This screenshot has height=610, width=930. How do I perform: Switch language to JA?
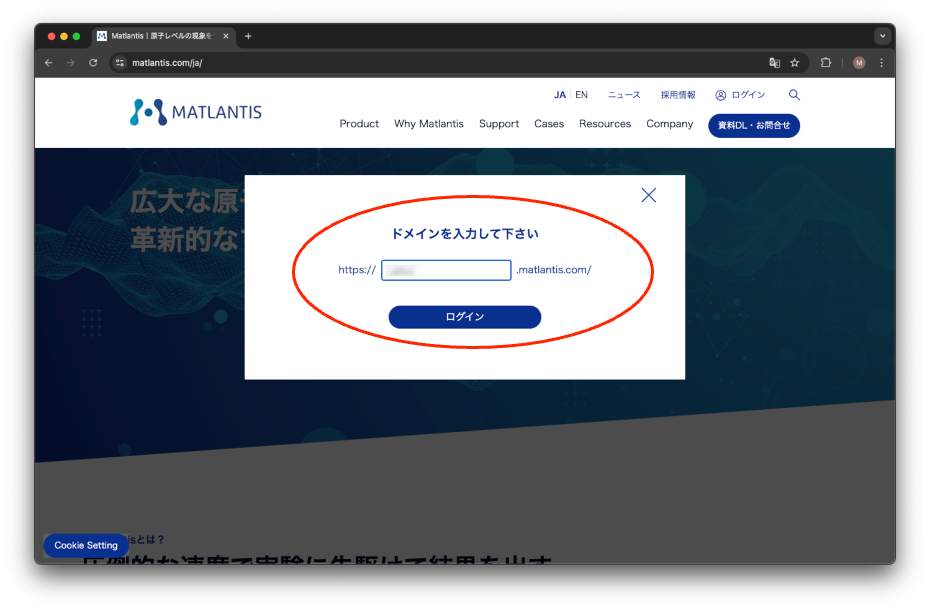click(x=559, y=95)
